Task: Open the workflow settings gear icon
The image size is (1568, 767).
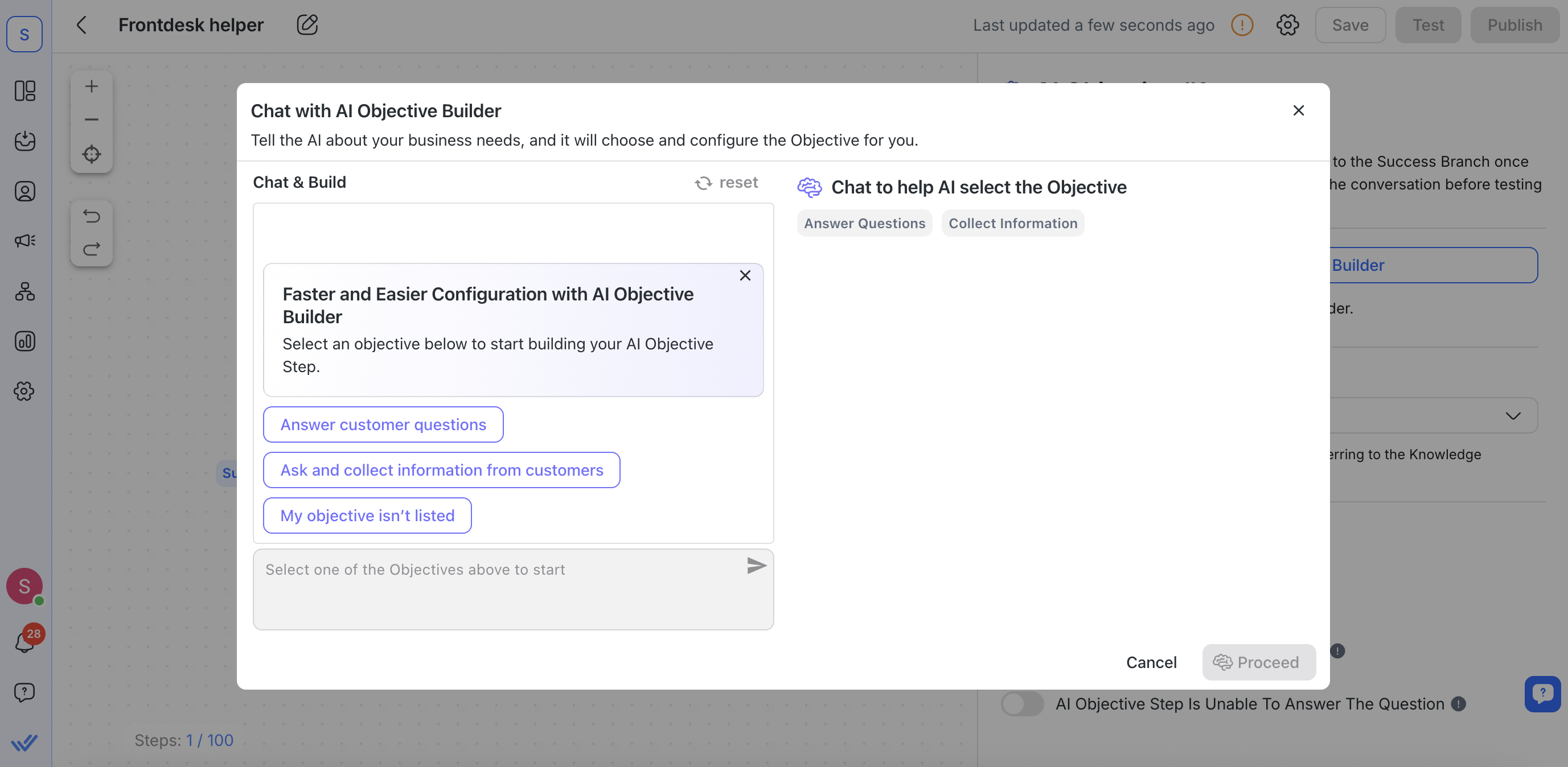Action: 1287,25
